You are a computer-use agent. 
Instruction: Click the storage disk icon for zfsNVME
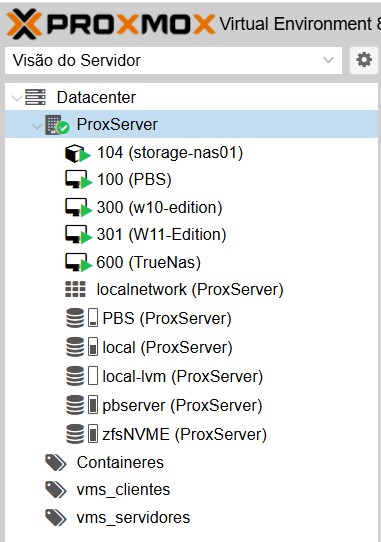pos(75,434)
